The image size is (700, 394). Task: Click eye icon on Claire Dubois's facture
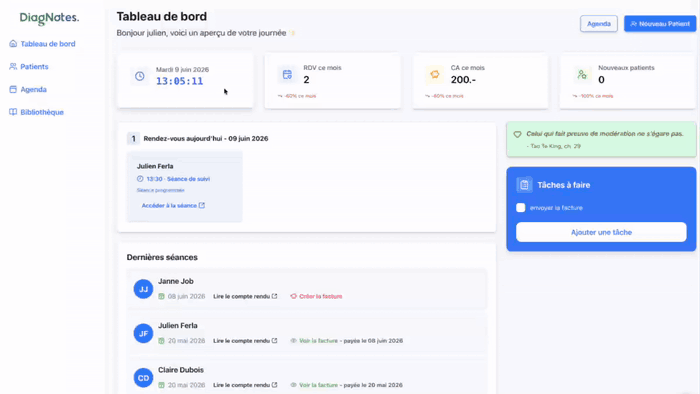coord(293,385)
